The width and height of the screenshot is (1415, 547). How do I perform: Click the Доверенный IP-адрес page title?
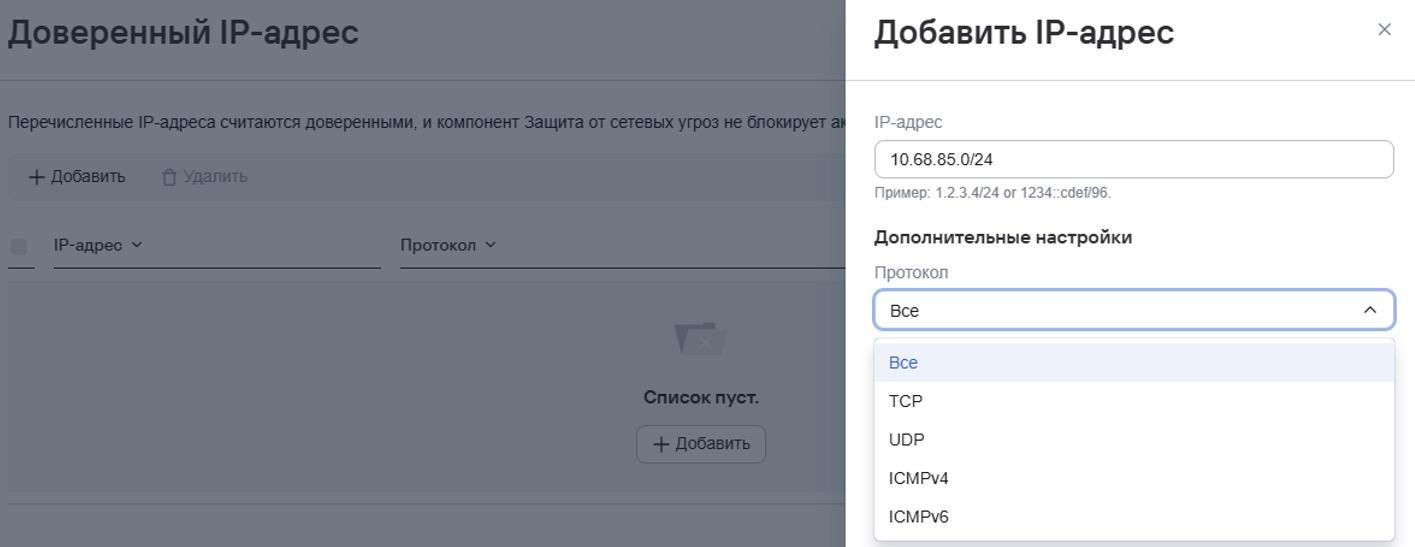point(183,32)
